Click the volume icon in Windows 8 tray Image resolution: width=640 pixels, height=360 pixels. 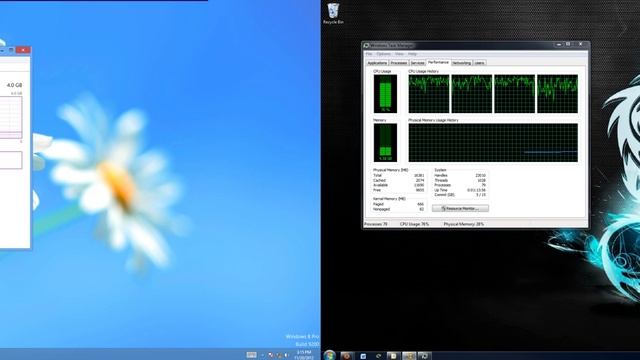[x=287, y=356]
